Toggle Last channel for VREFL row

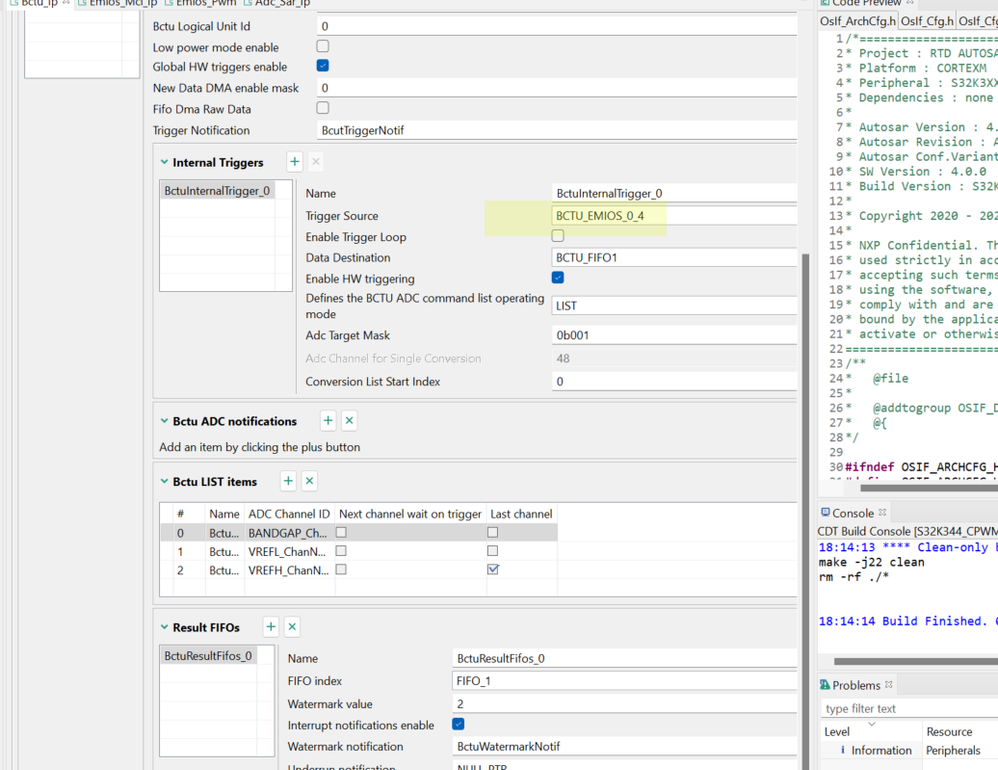click(493, 550)
